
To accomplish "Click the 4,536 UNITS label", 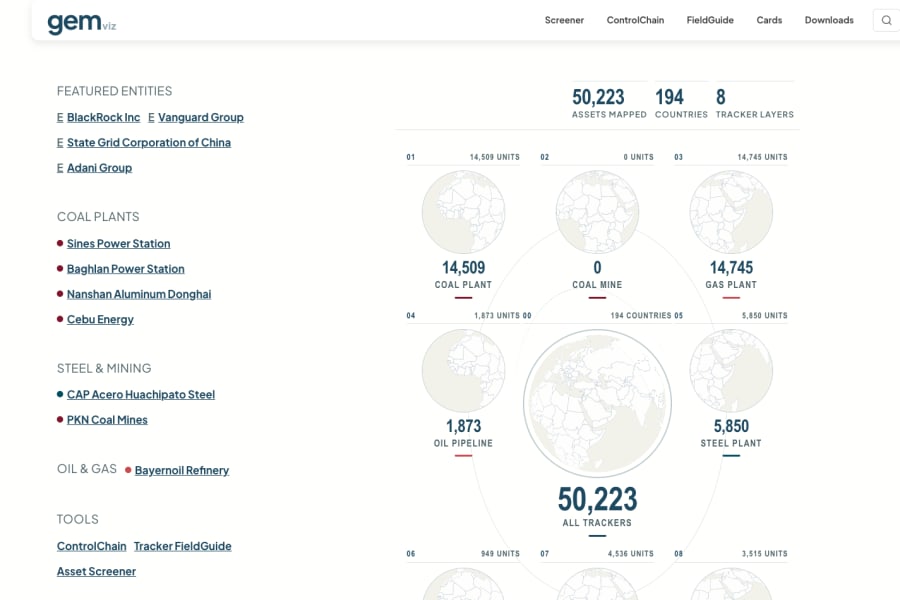I will click(x=630, y=554).
